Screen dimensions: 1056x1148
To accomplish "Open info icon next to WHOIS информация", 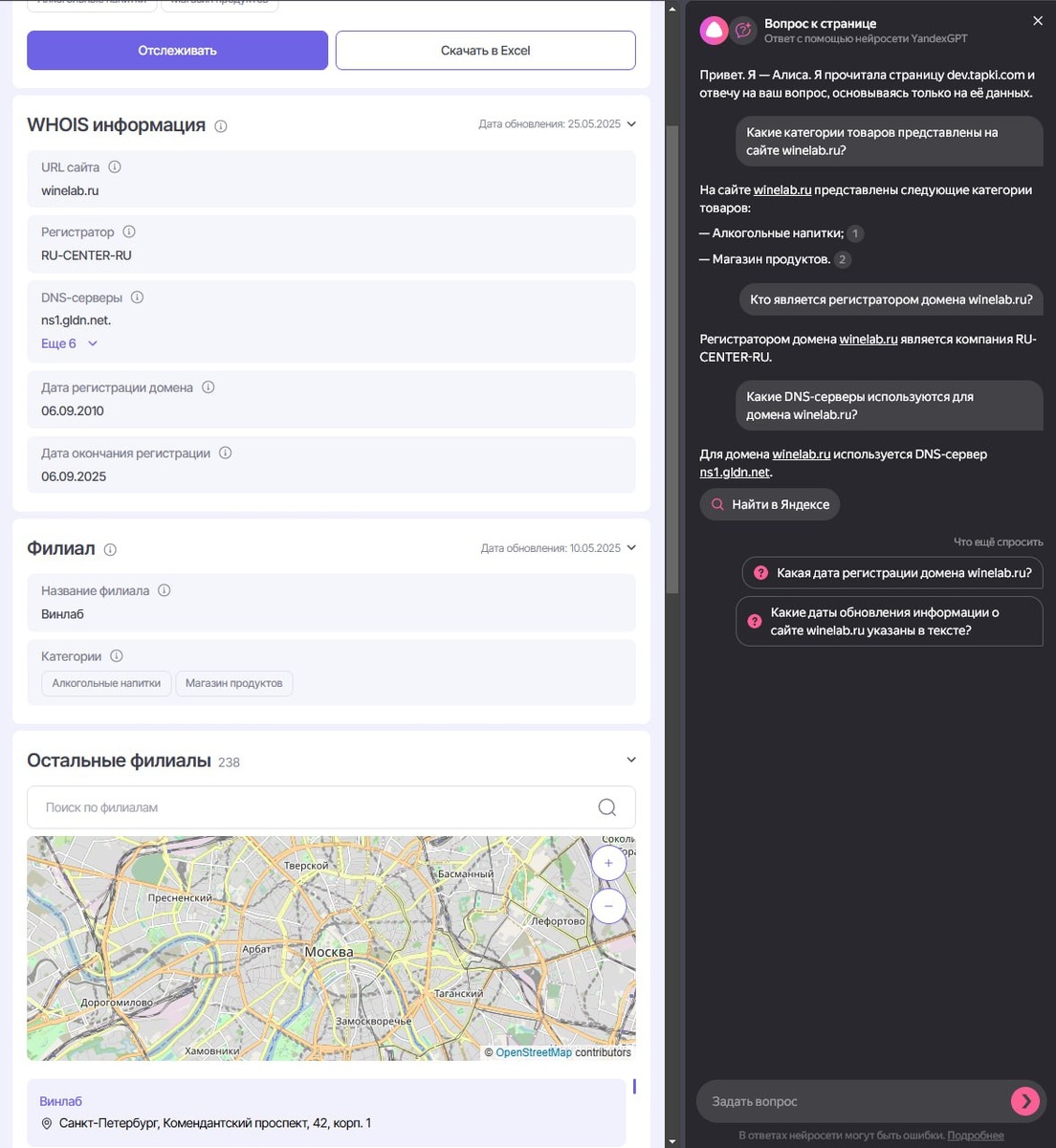I will (221, 126).
